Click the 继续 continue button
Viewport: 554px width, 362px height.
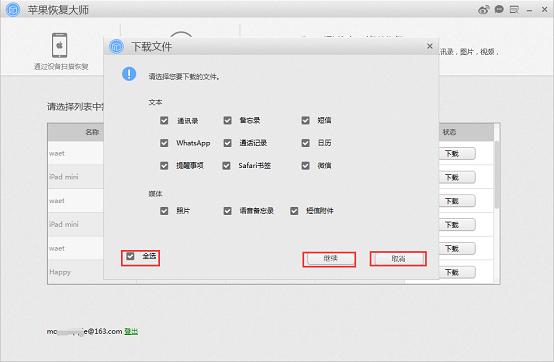point(330,259)
